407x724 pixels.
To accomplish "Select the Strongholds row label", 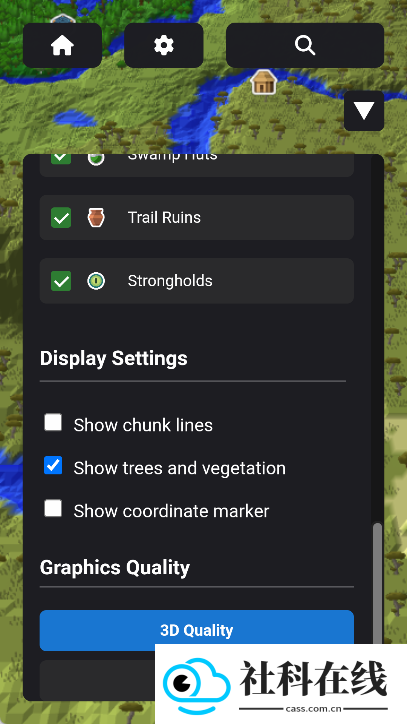I will coord(170,281).
